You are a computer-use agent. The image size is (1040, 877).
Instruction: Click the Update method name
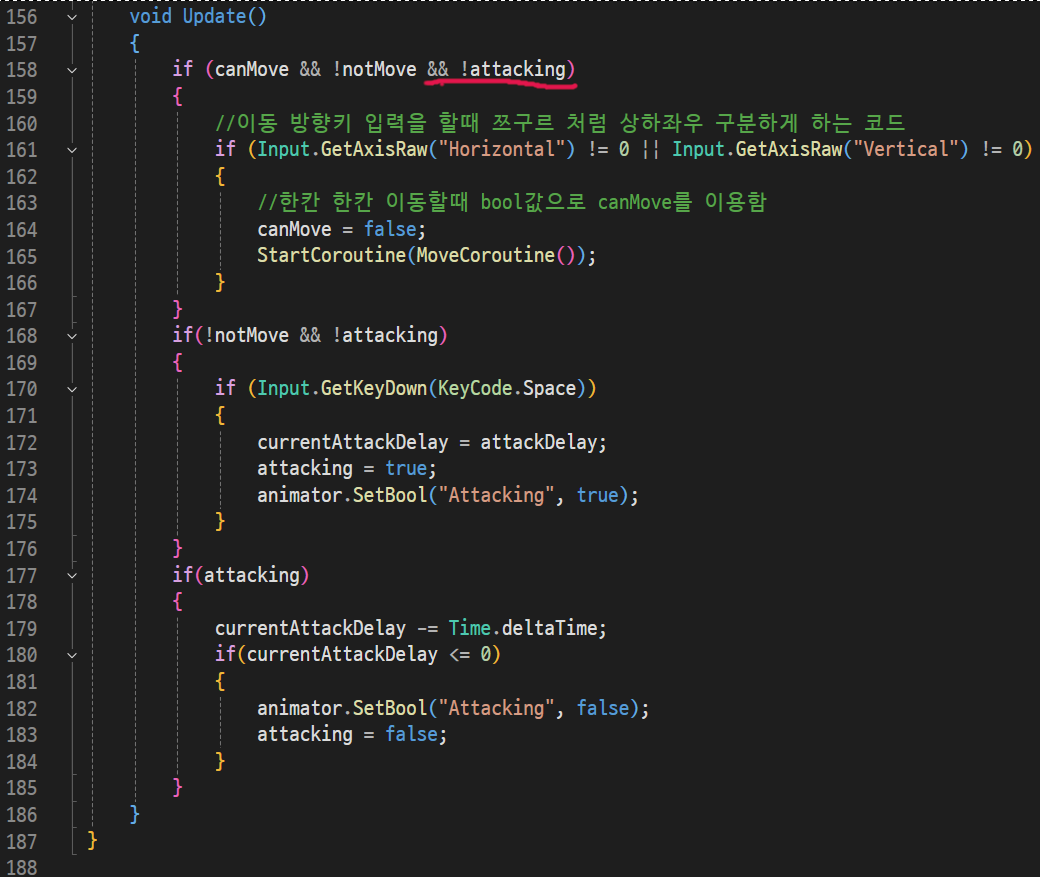click(x=214, y=16)
